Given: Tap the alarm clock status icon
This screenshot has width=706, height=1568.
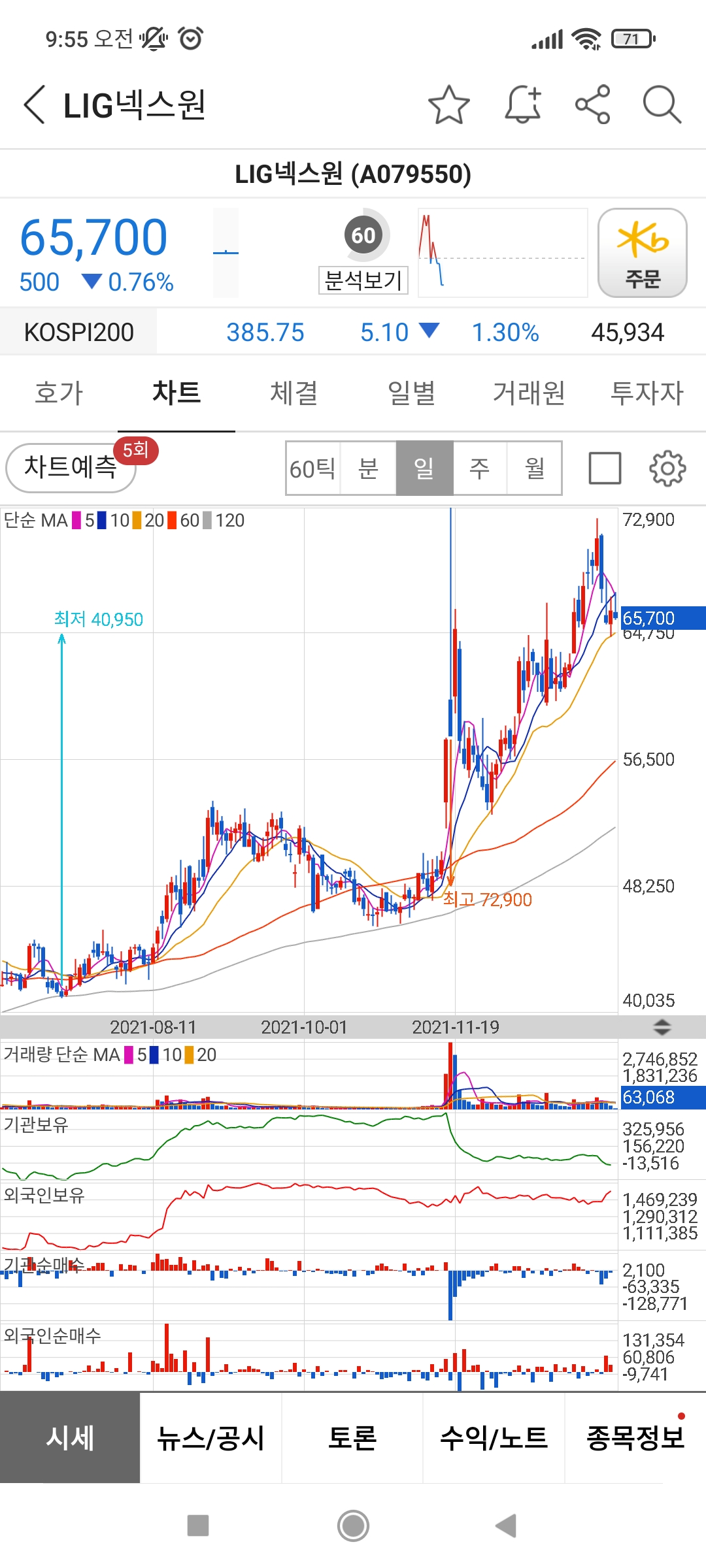Looking at the screenshot, I should (191, 39).
